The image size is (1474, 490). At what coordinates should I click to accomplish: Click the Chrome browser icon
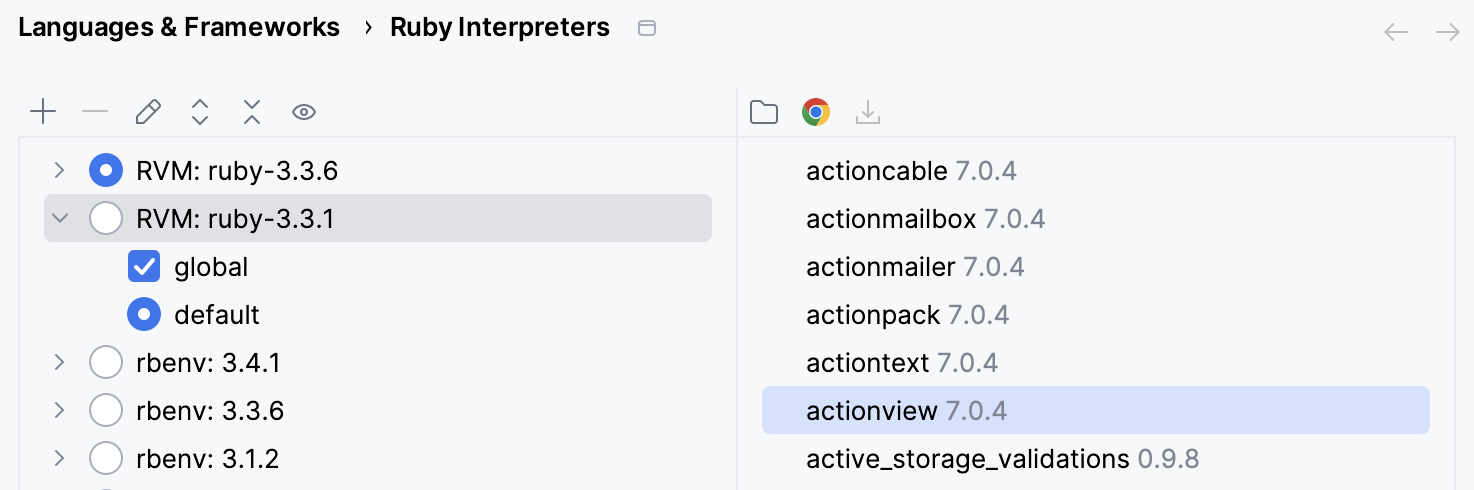pyautogui.click(x=816, y=113)
